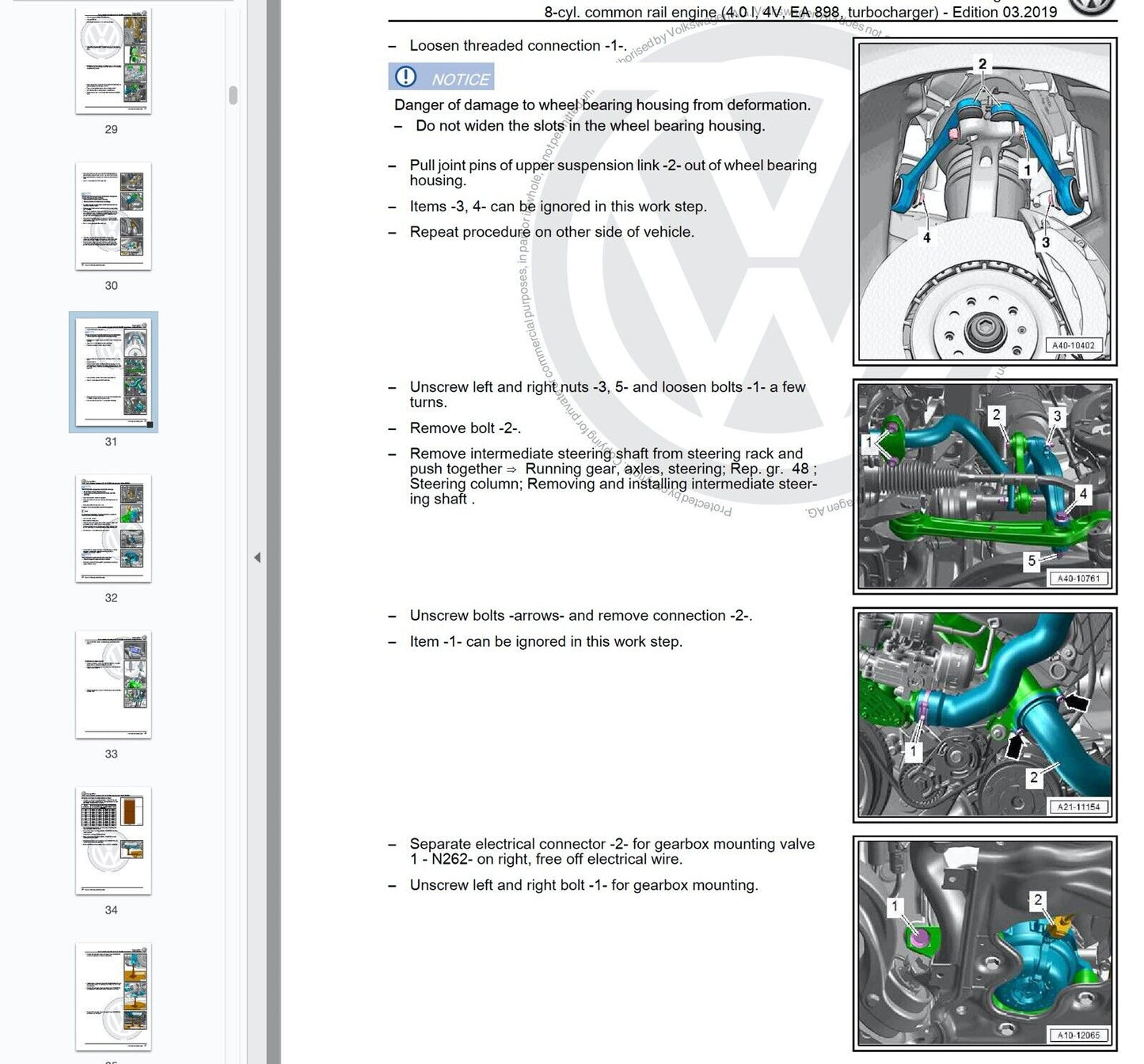Click the VW logo in page header
This screenshot has width=1144, height=1064.
(1091, 6)
